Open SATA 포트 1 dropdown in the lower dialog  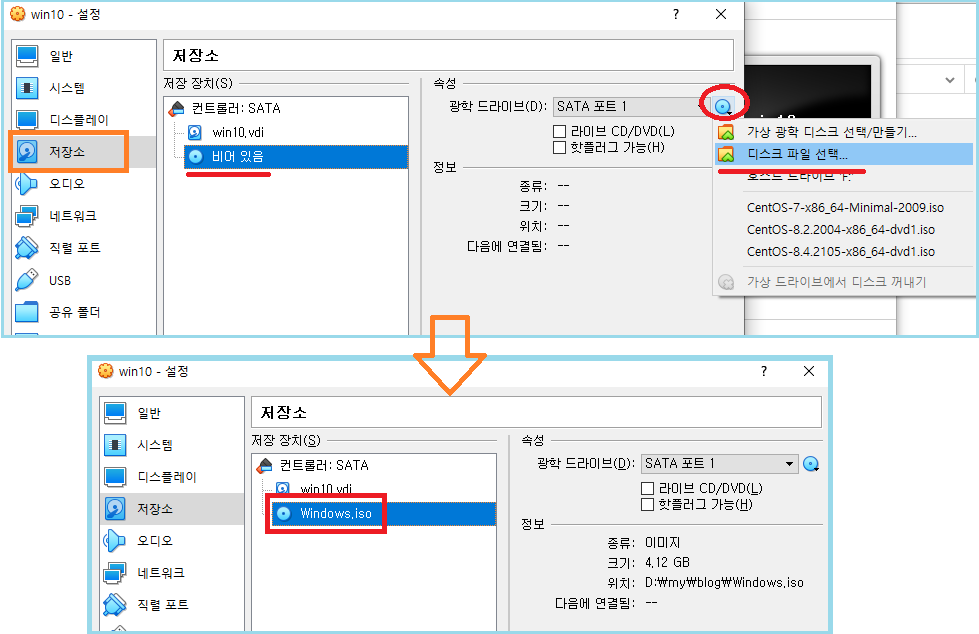tap(719, 463)
